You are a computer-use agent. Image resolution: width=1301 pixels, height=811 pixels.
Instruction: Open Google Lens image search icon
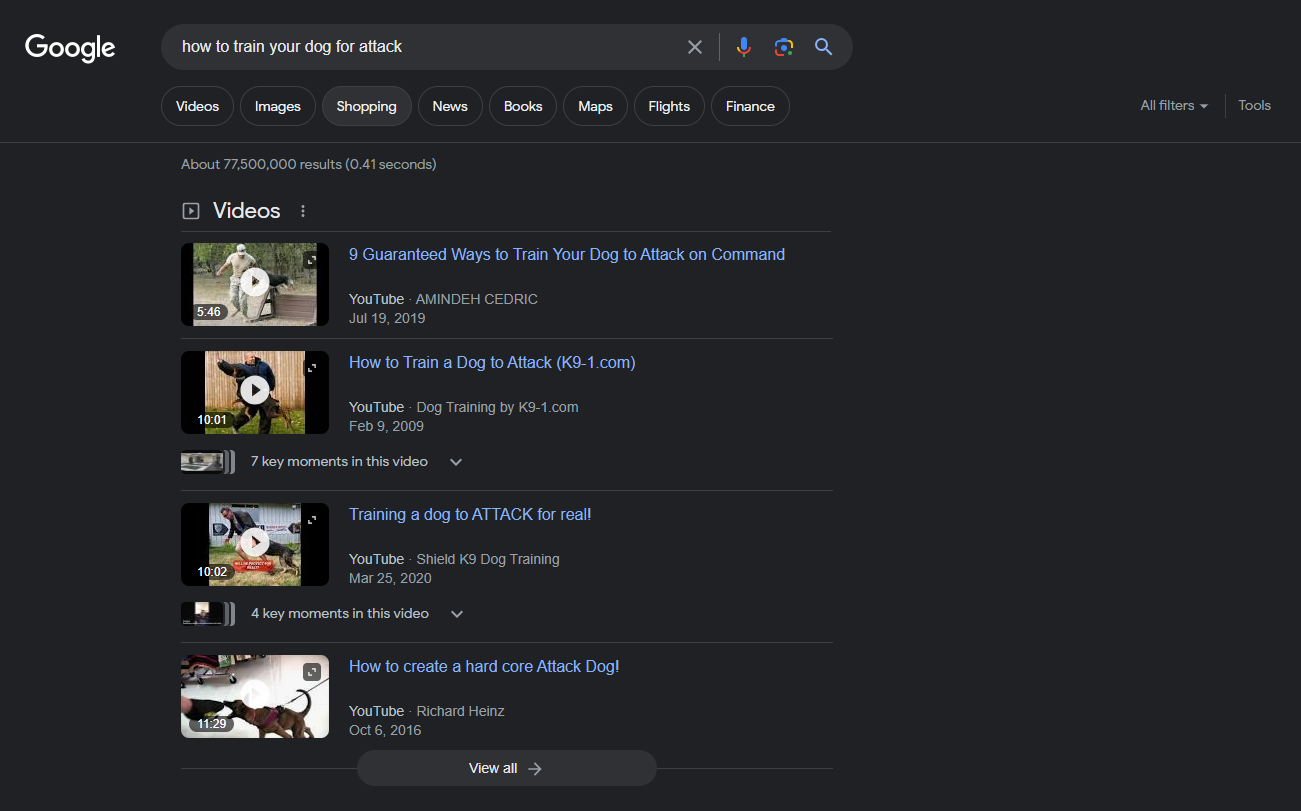(x=783, y=47)
